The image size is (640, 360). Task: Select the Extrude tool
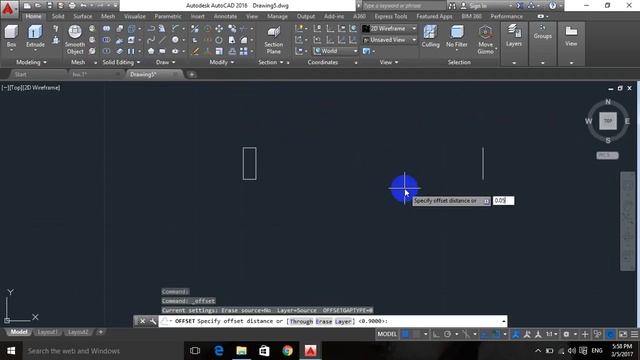click(x=35, y=36)
